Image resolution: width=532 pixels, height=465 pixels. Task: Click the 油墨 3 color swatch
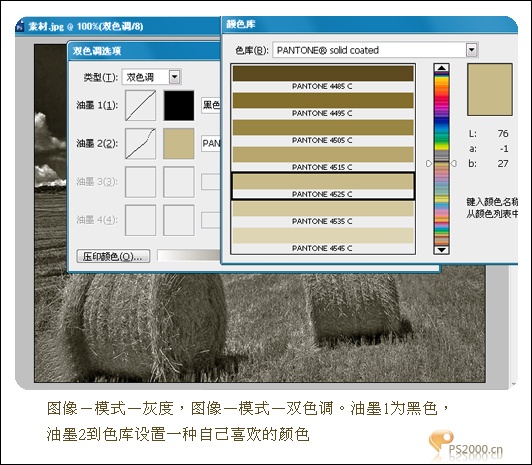[179, 182]
